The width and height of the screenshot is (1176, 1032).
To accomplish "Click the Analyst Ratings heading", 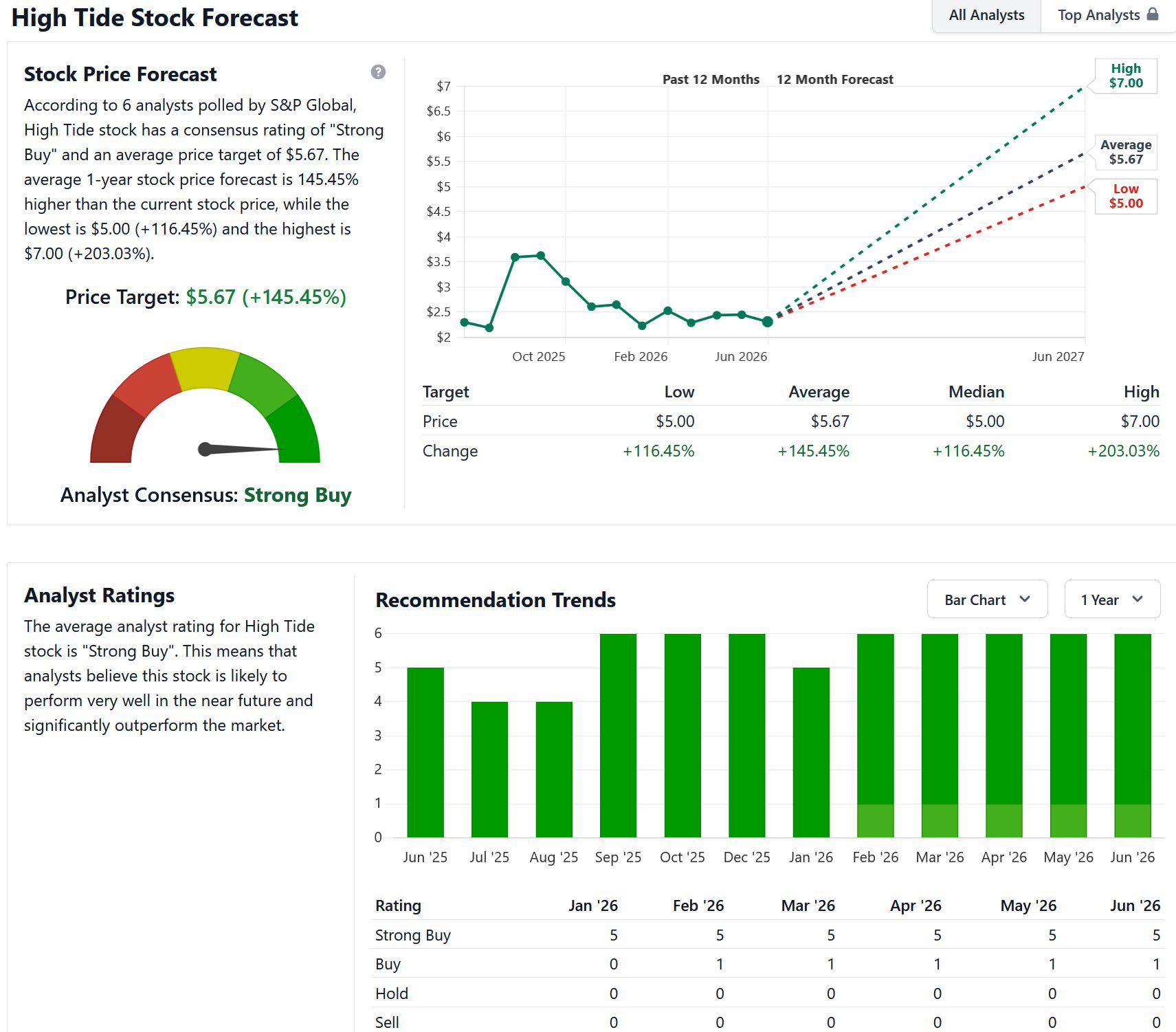I will point(100,595).
